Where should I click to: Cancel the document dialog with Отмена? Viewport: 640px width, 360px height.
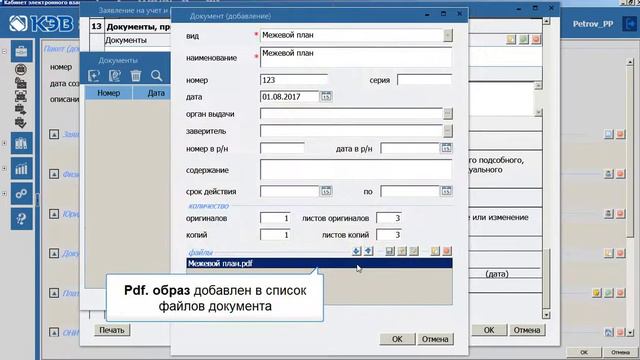(435, 339)
